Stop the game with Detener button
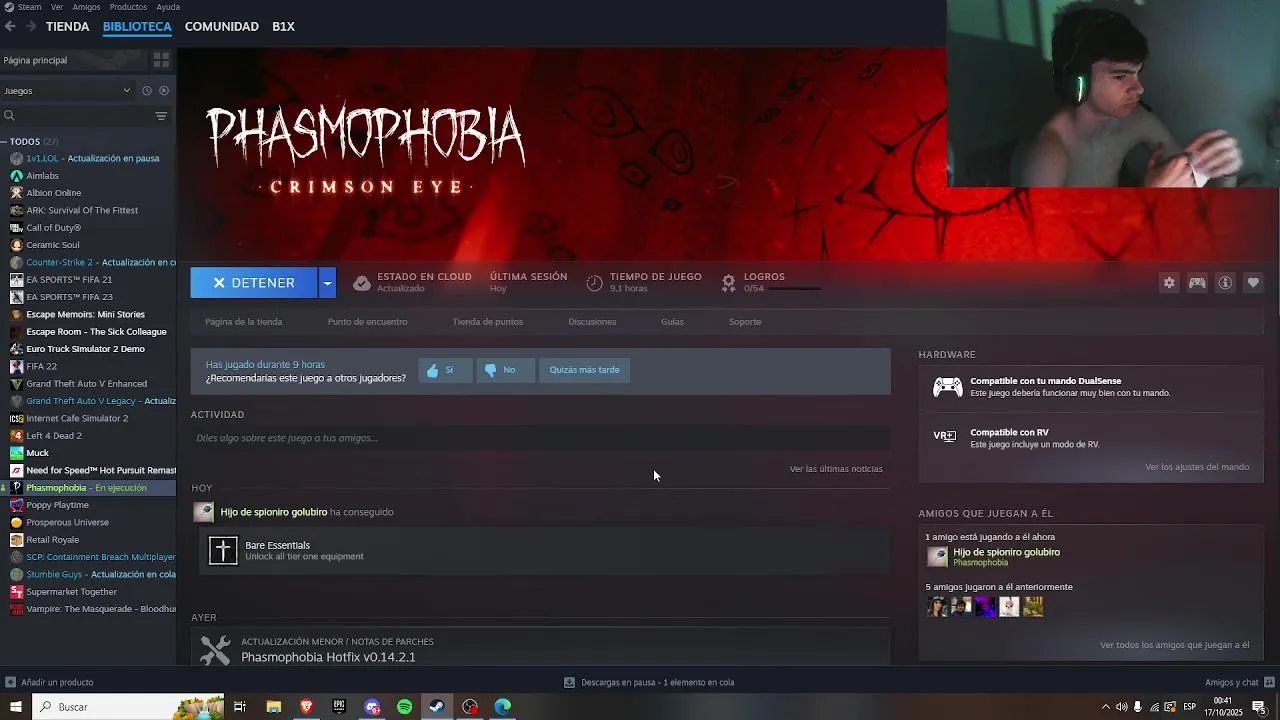The image size is (1280, 720). click(x=254, y=283)
